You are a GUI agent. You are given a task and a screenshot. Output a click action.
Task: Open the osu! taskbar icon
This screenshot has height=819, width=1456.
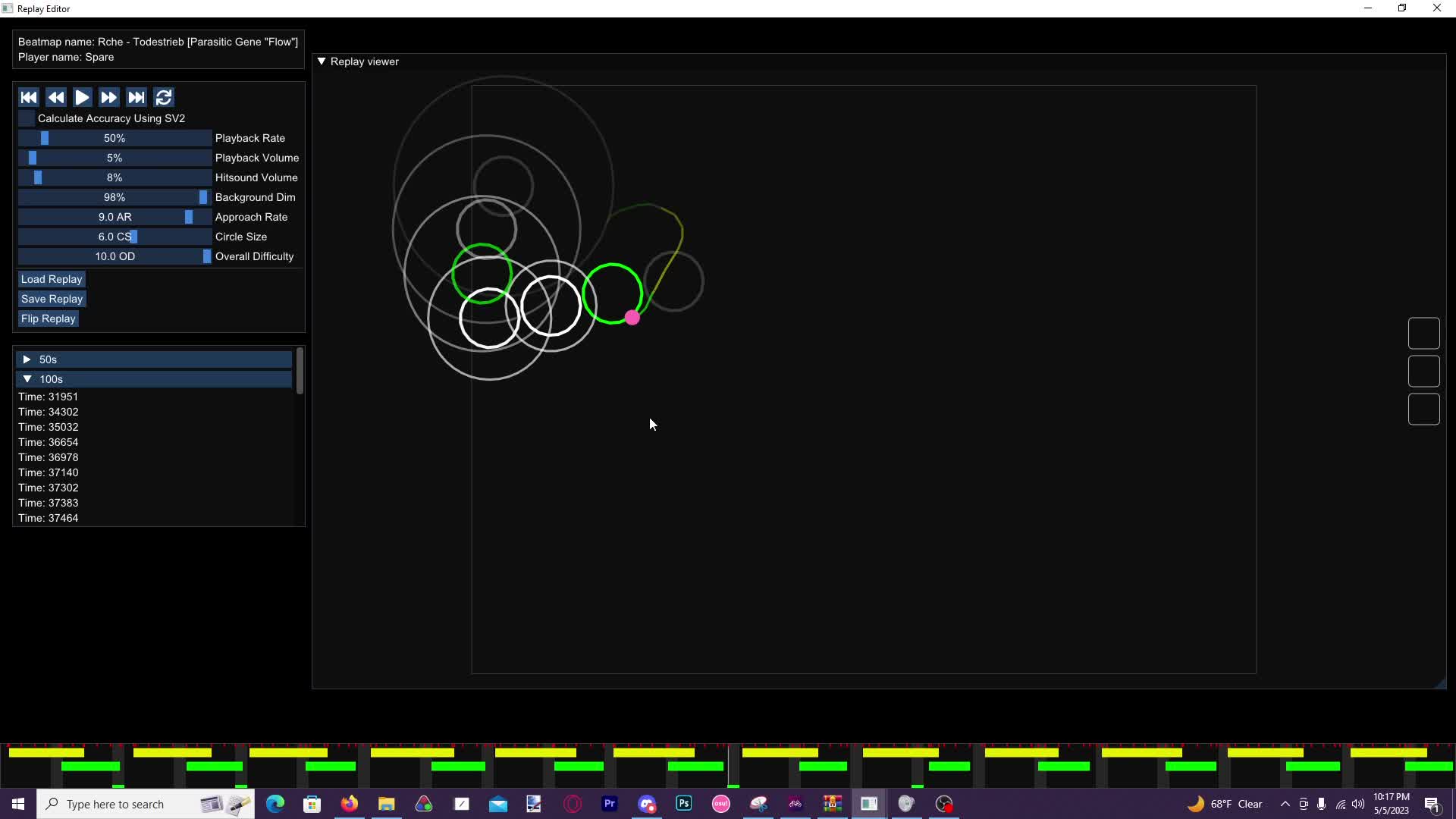click(721, 804)
